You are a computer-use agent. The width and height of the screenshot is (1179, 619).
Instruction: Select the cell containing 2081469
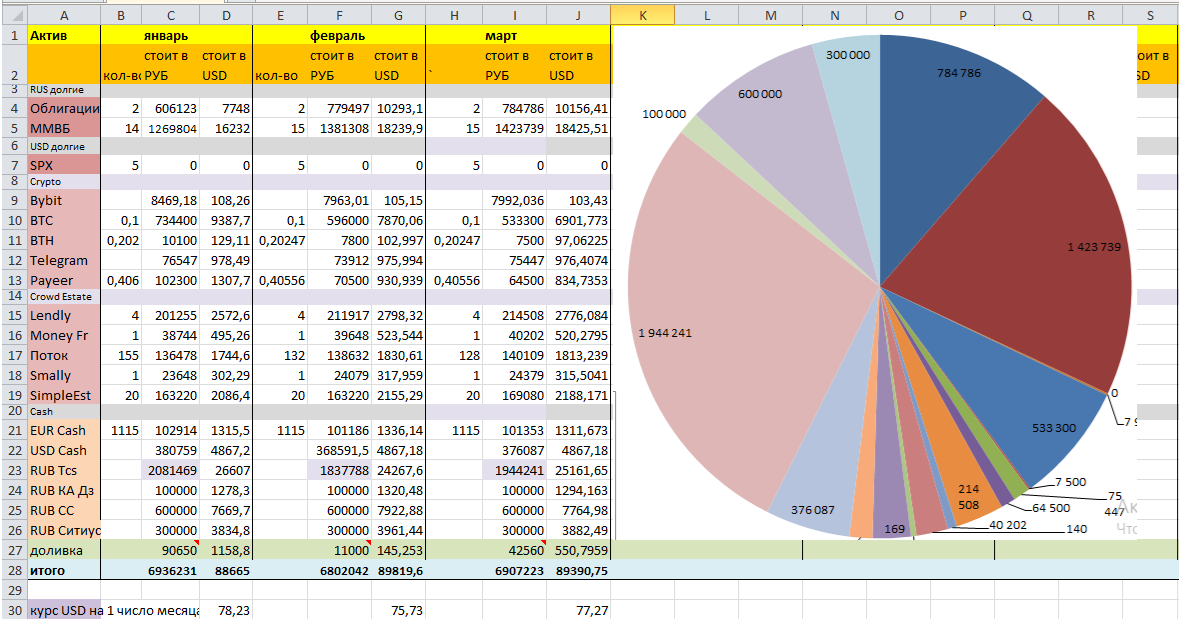(171, 470)
